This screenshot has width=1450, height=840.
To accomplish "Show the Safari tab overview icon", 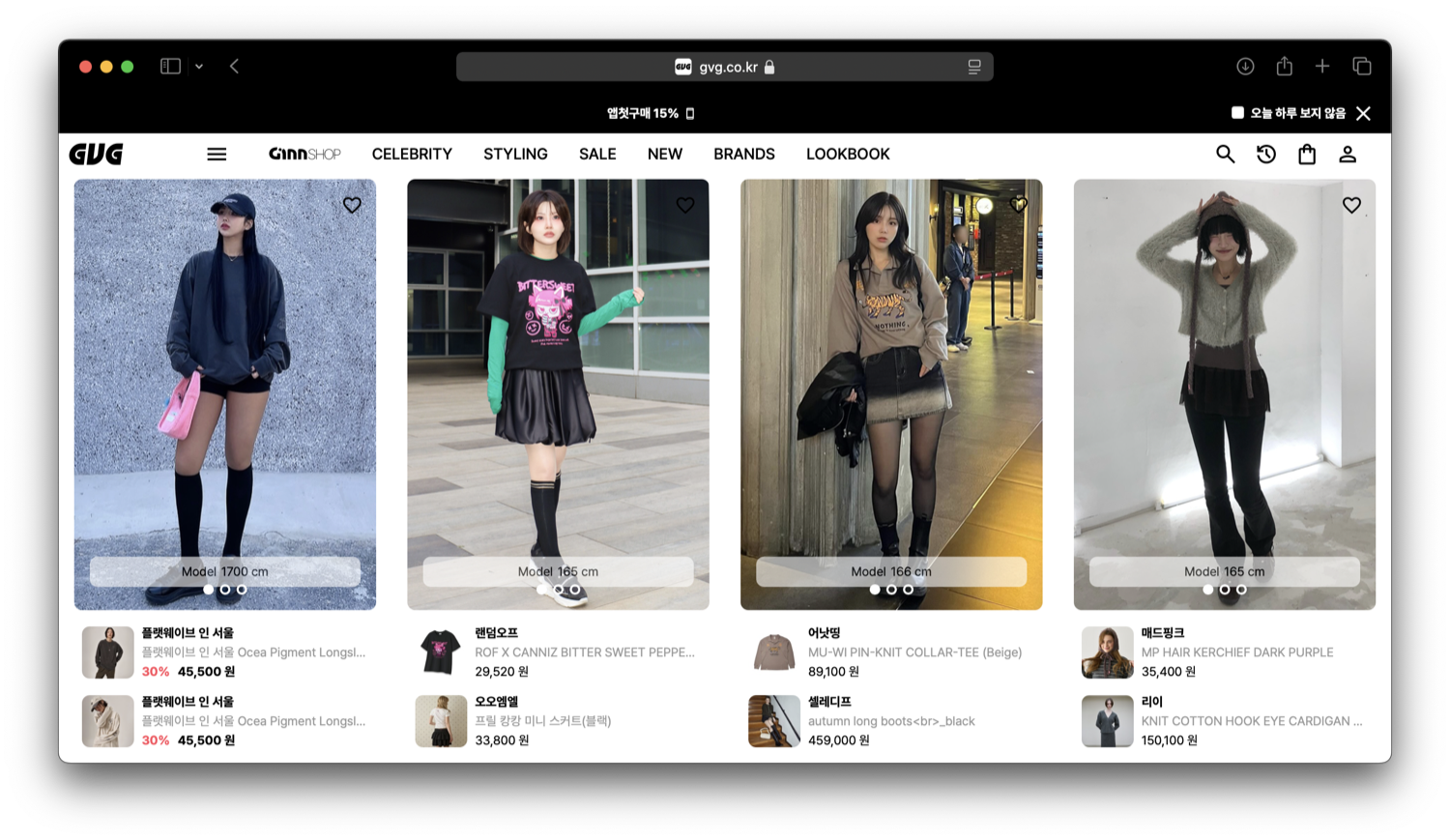I will pos(1362,67).
